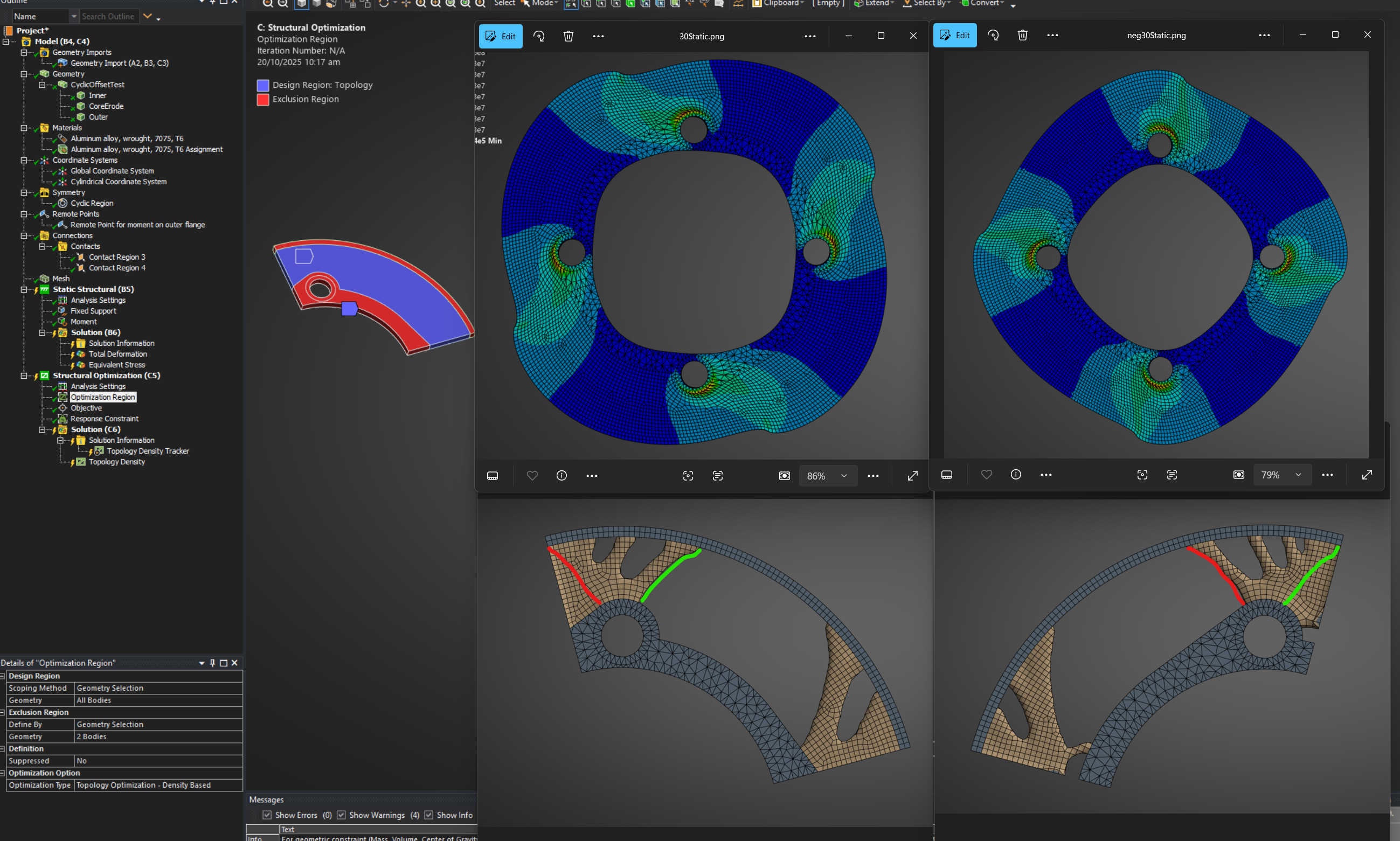This screenshot has height=841, width=1400.
Task: Favorite neg30Static.png with the heart icon
Action: [x=986, y=474]
